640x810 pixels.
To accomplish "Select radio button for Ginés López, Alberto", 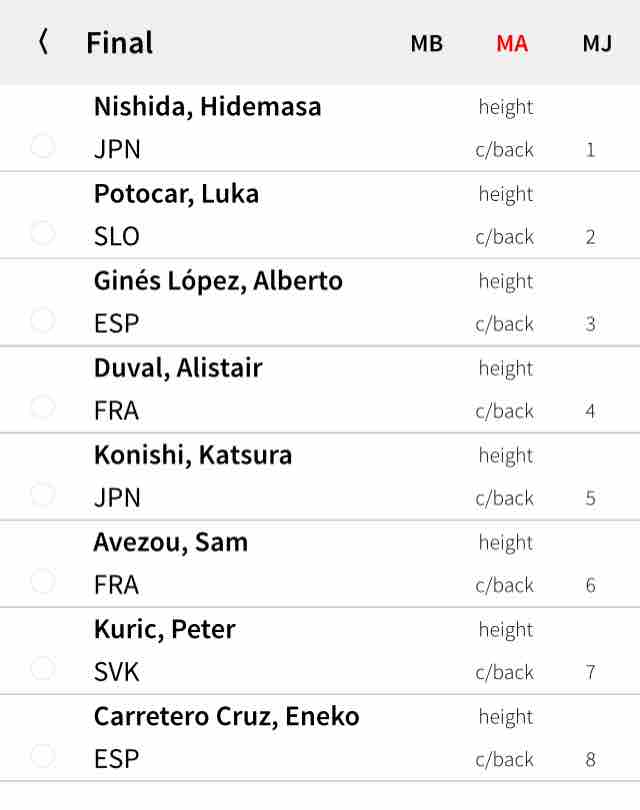I will click(x=43, y=320).
